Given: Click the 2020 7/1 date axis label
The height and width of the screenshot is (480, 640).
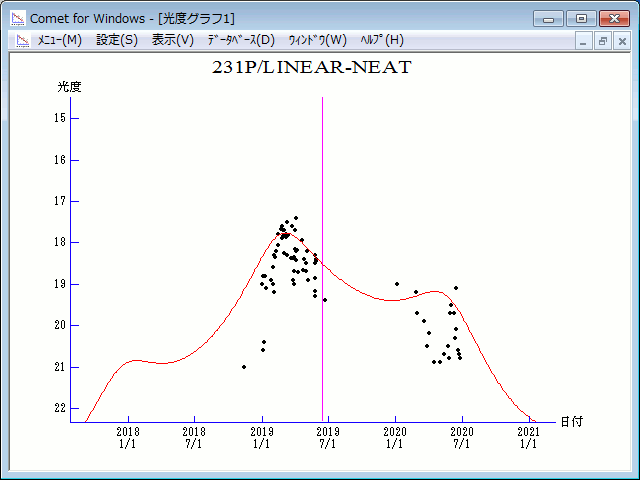Looking at the screenshot, I should [x=462, y=438].
